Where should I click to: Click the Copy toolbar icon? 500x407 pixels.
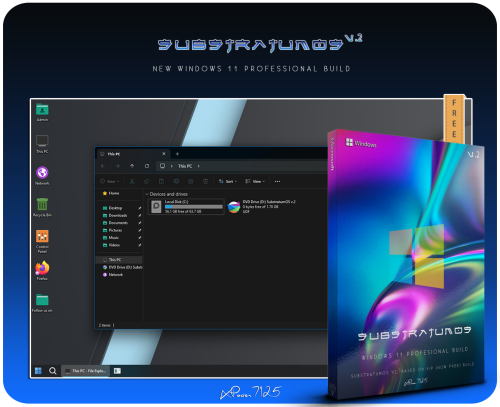click(147, 181)
